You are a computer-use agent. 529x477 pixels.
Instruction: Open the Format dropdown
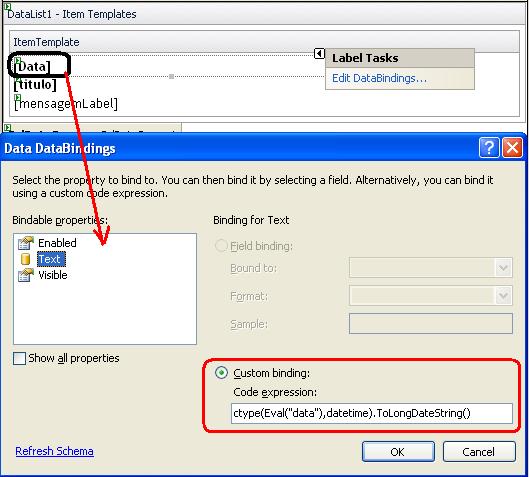(503, 296)
